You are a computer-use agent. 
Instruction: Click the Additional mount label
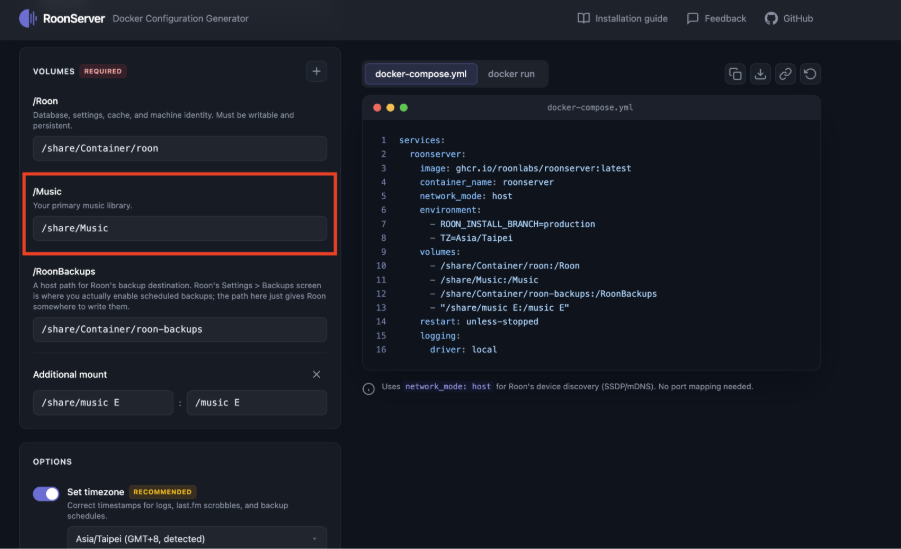coord(70,374)
